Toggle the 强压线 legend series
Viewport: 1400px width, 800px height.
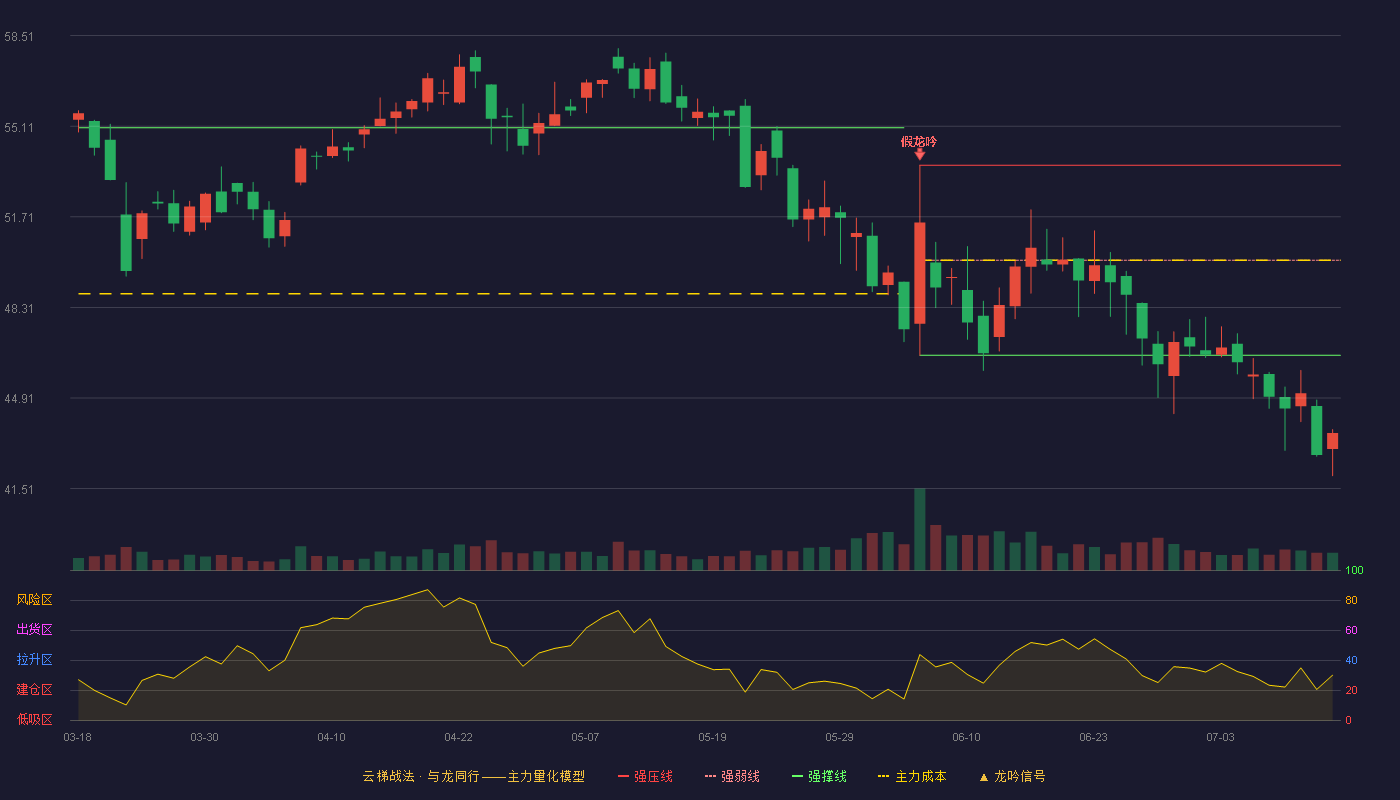pos(653,776)
